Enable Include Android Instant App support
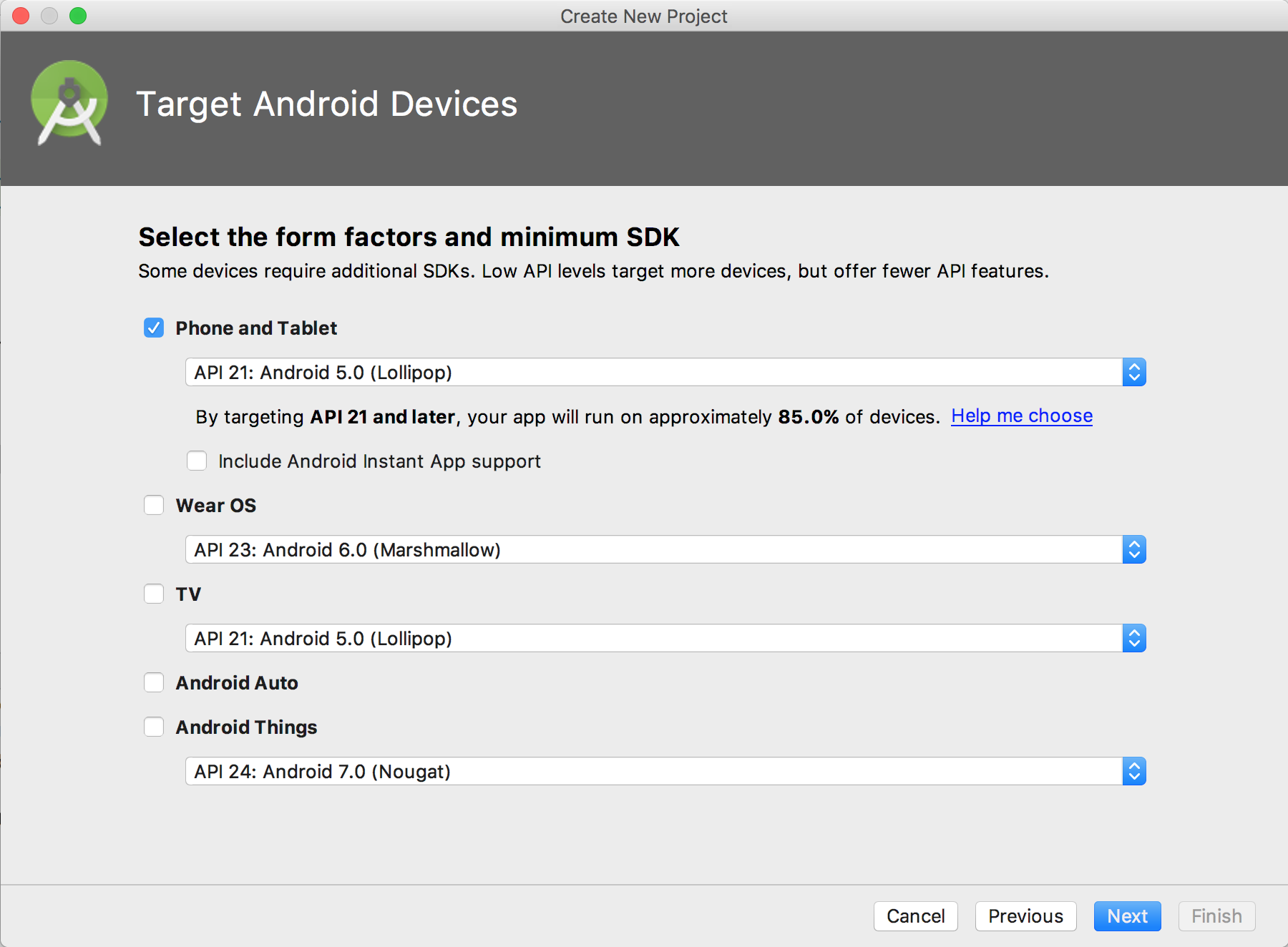The height and width of the screenshot is (947, 1288). coord(197,461)
